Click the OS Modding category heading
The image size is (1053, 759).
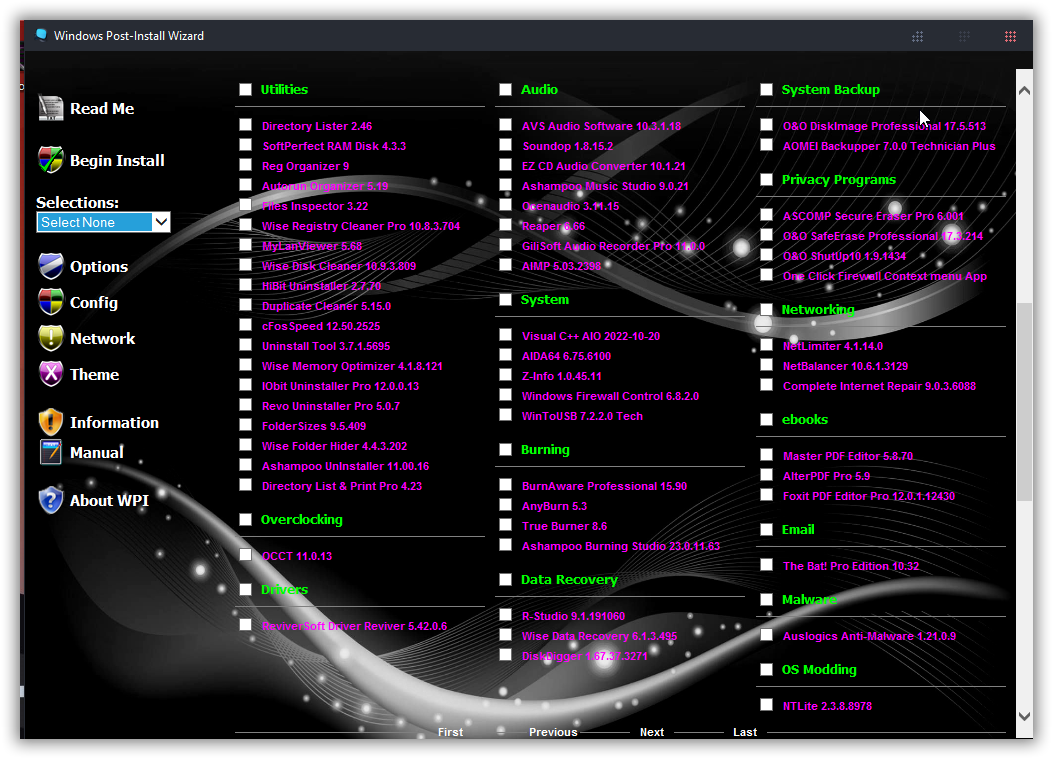pos(819,670)
